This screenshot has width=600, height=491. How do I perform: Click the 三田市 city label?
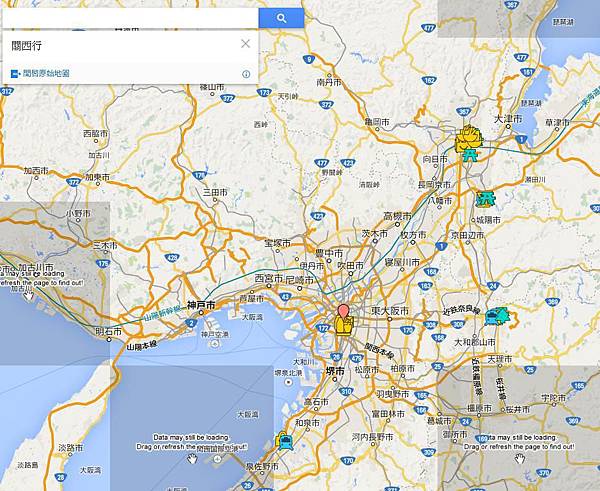[x=215, y=192]
